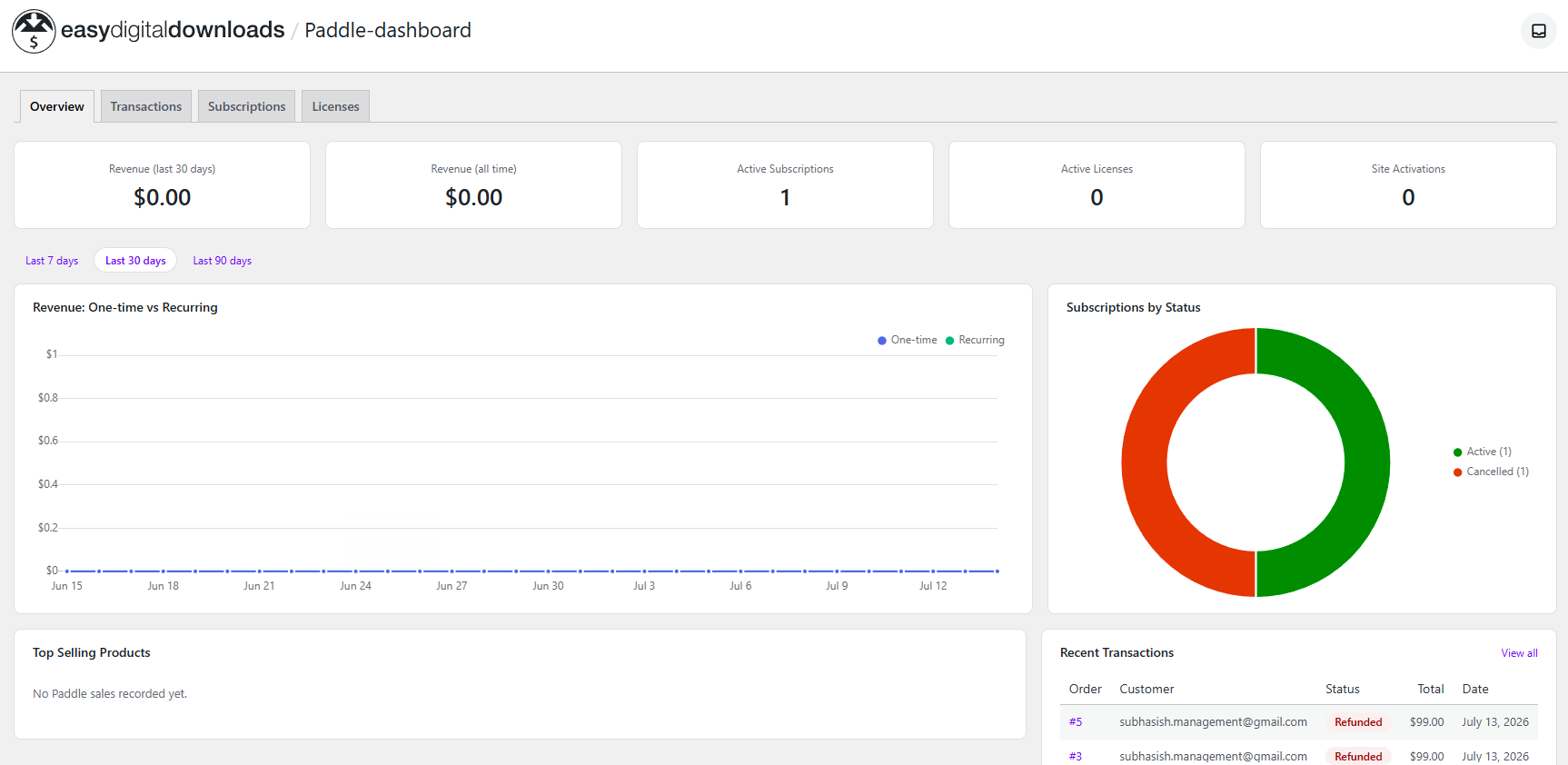Toggle the One-time legend entry
The image size is (1568, 765).
pos(908,340)
